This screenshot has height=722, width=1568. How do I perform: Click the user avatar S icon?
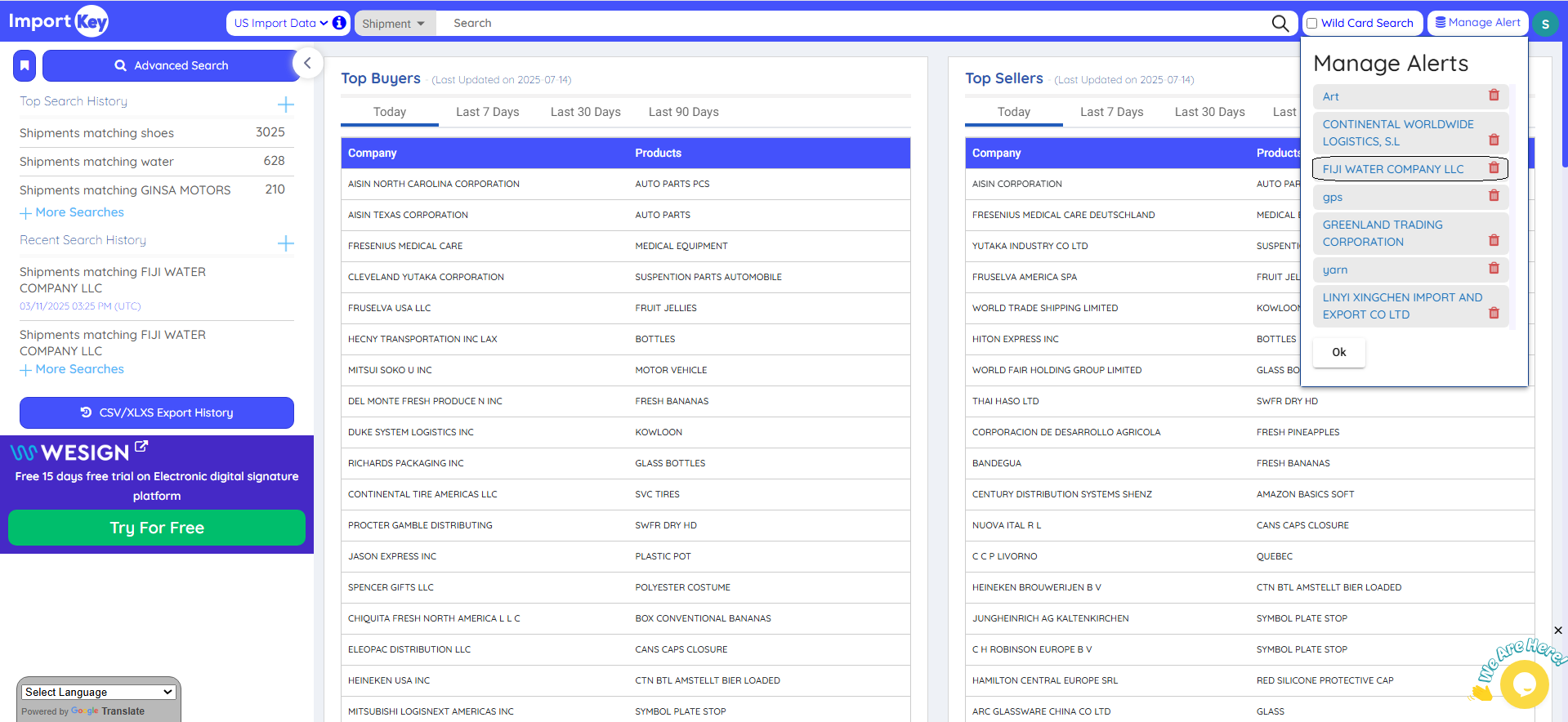coord(1544,24)
